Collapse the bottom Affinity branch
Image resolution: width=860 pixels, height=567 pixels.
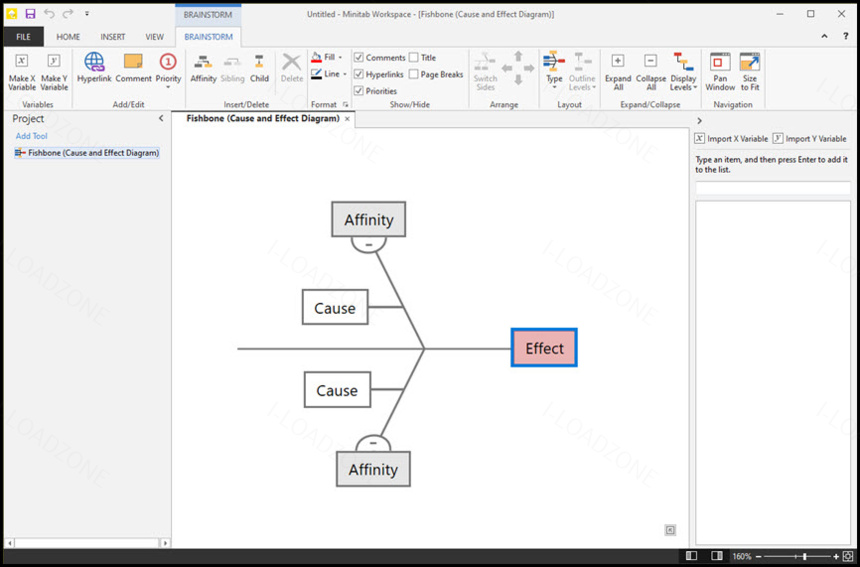point(373,443)
